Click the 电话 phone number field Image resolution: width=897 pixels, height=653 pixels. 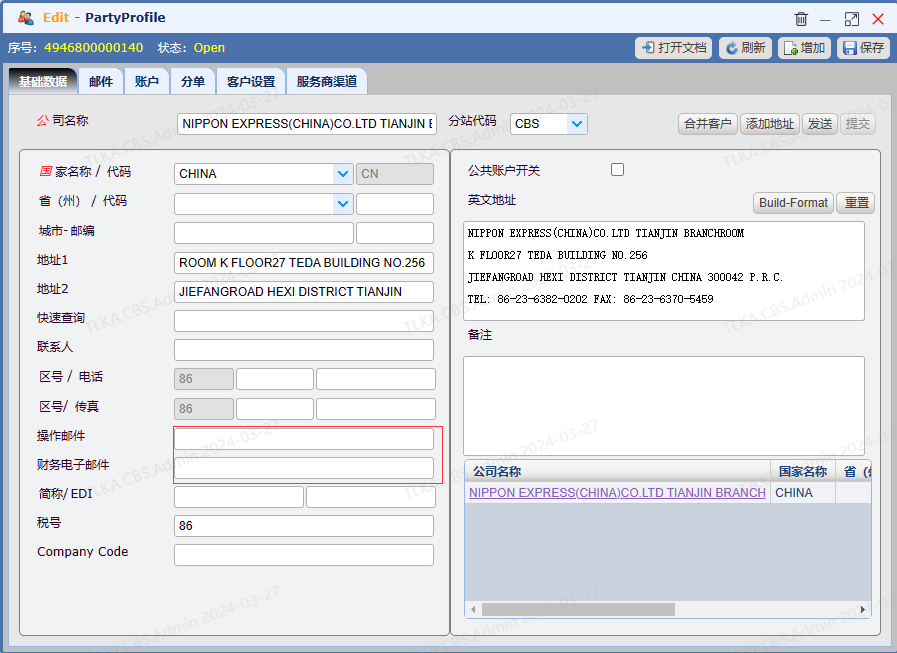tap(376, 379)
